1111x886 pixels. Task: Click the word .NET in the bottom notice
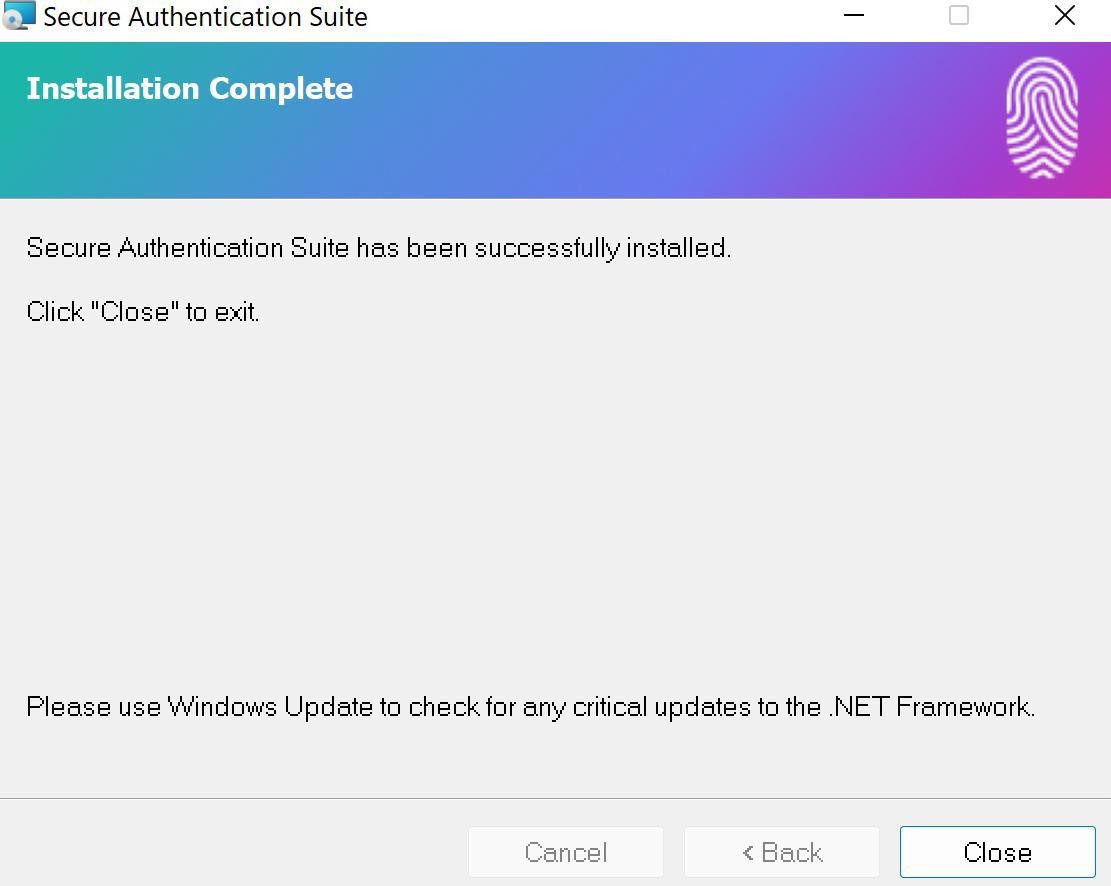click(x=859, y=707)
